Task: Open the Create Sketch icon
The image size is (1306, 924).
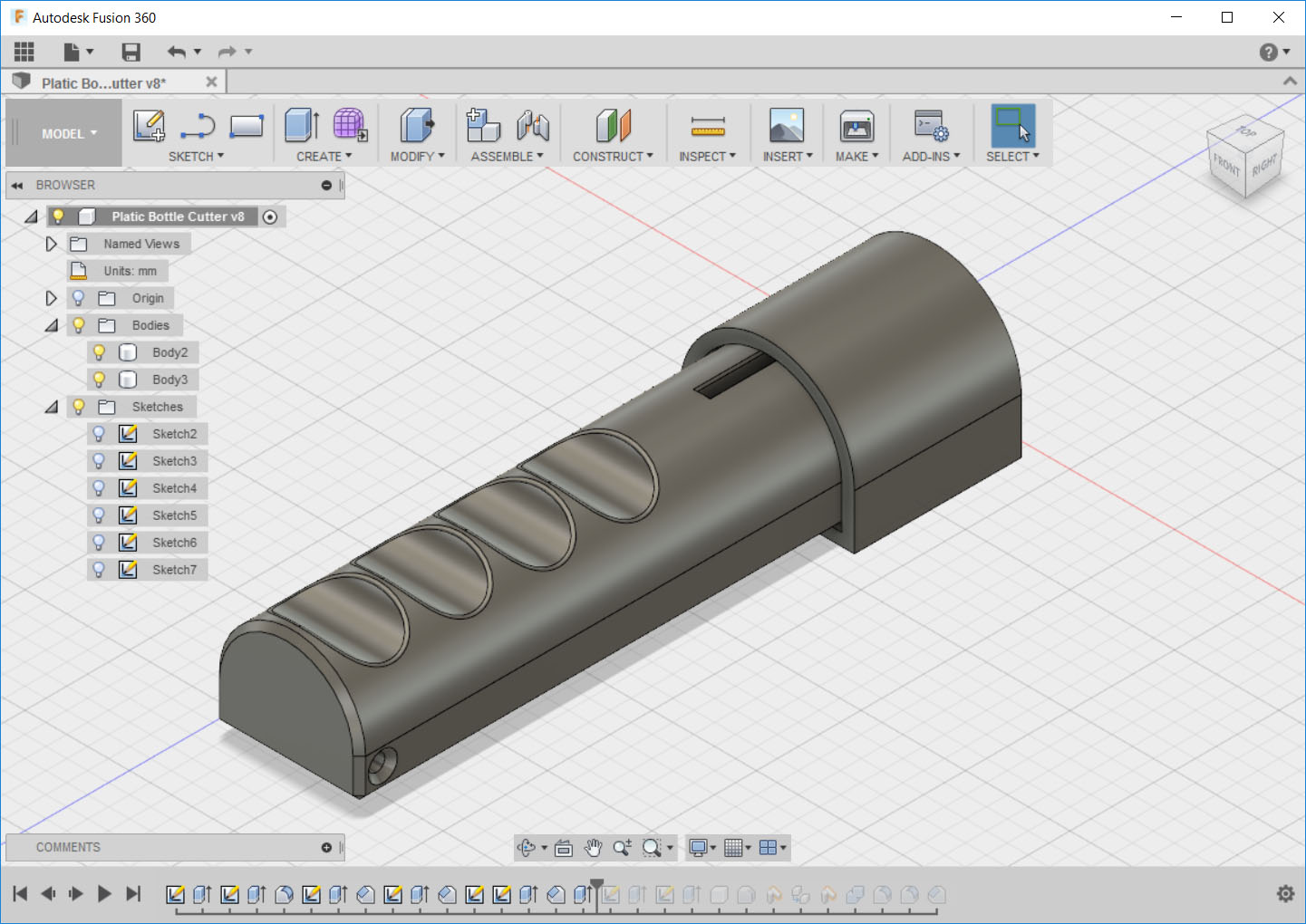Action: click(148, 125)
